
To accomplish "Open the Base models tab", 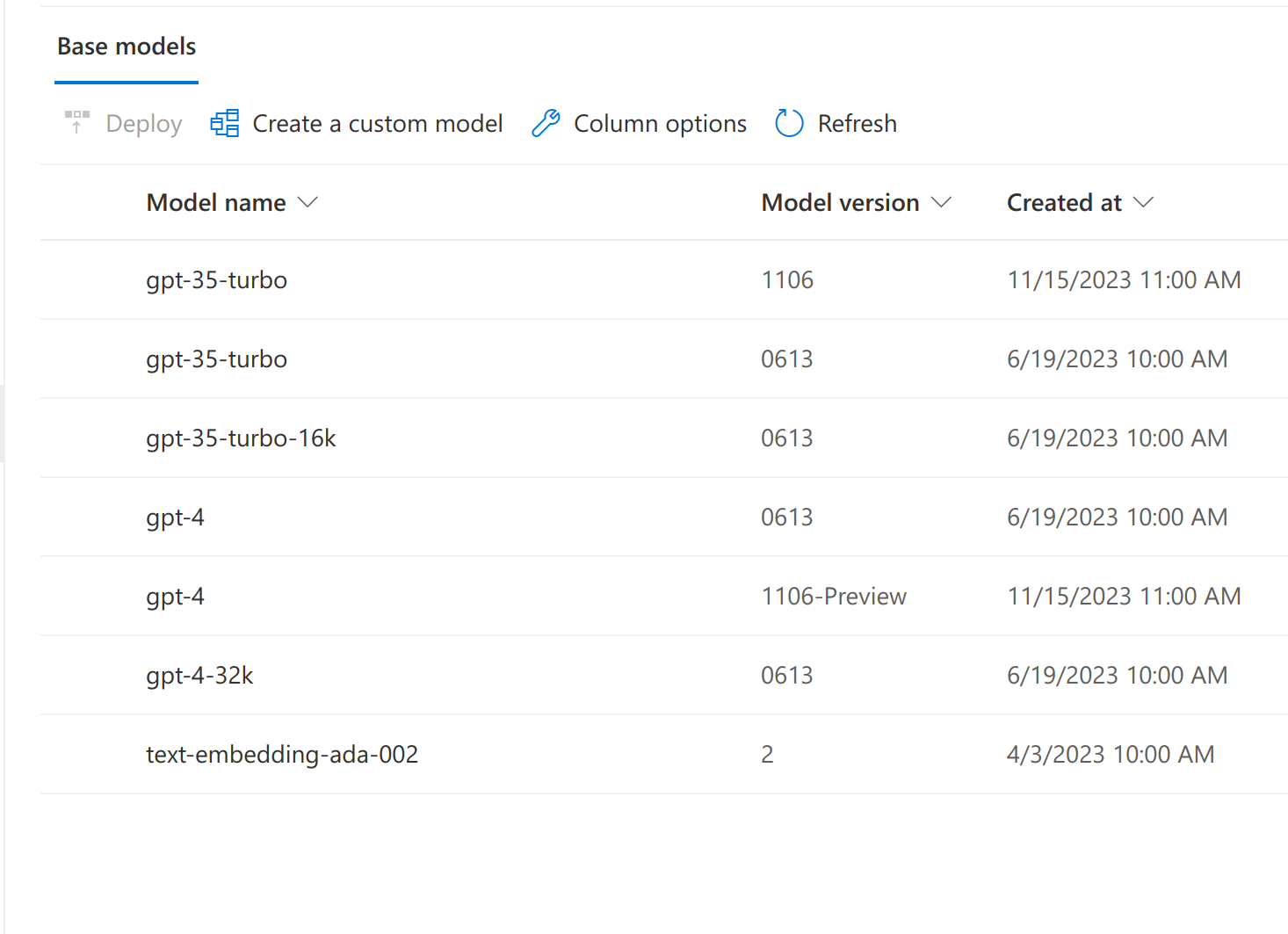I will click(x=127, y=47).
